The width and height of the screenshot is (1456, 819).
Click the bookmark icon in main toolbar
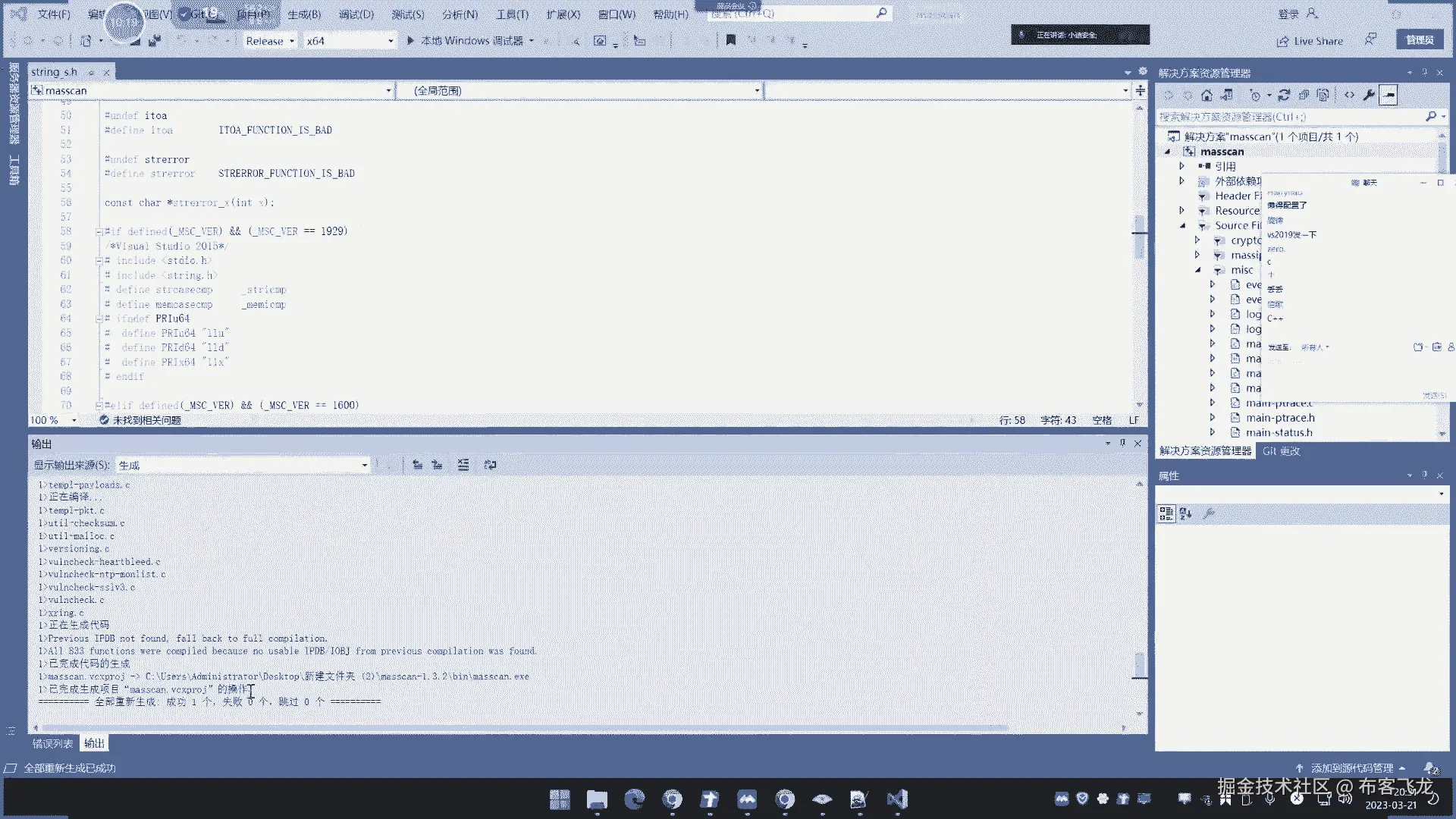click(x=730, y=41)
